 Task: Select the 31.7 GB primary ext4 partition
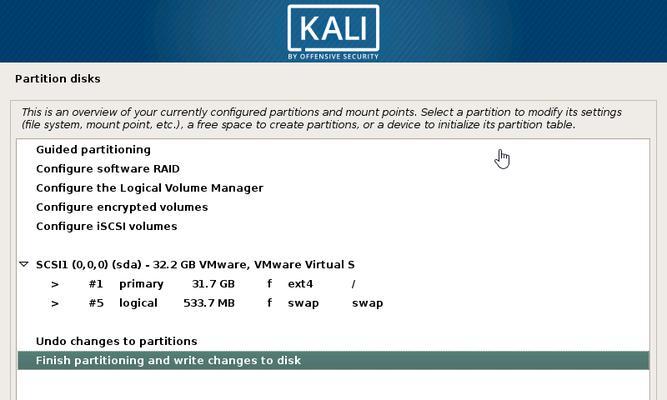[x=334, y=284]
